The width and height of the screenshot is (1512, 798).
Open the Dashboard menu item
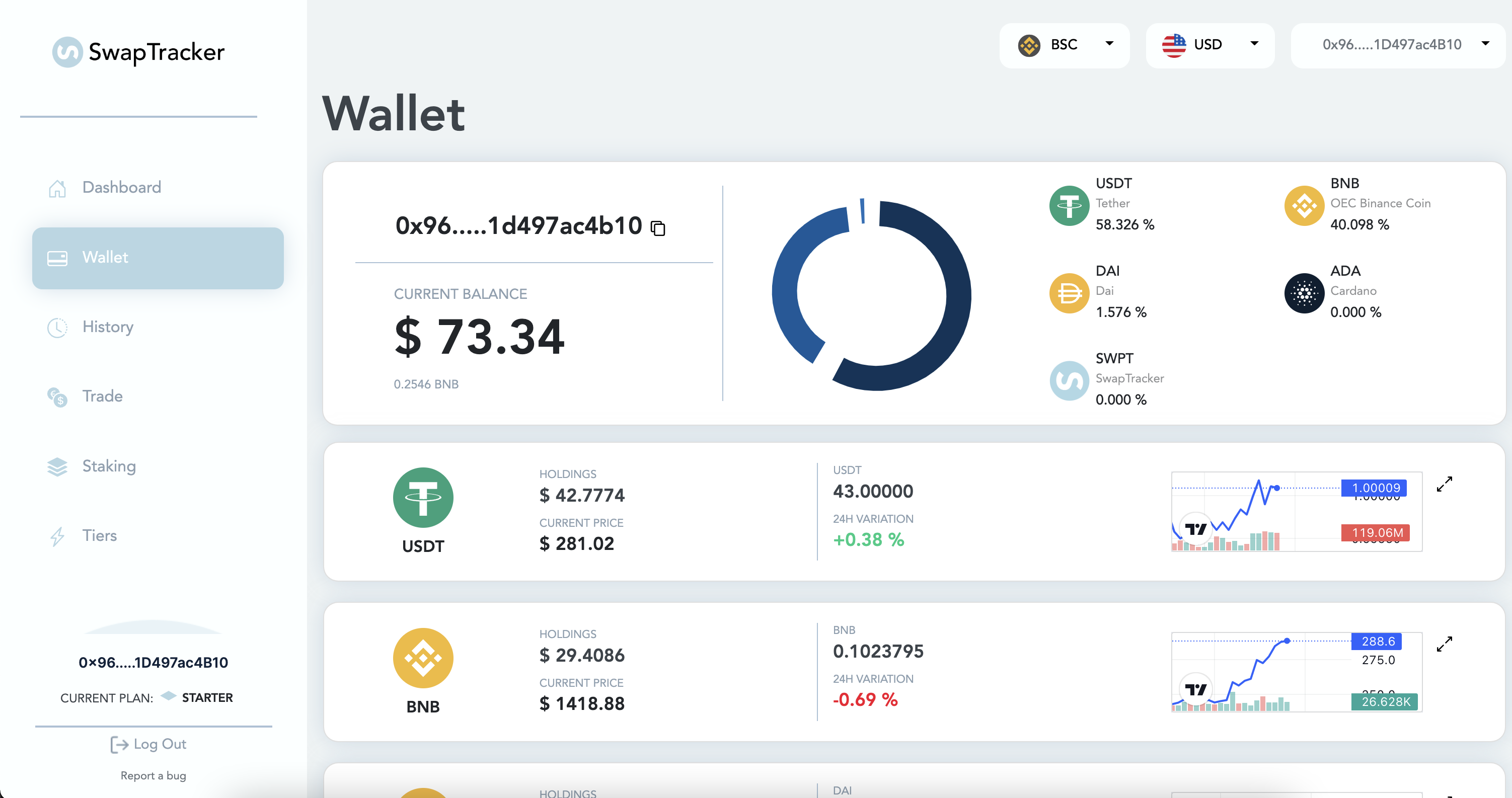[x=121, y=187]
